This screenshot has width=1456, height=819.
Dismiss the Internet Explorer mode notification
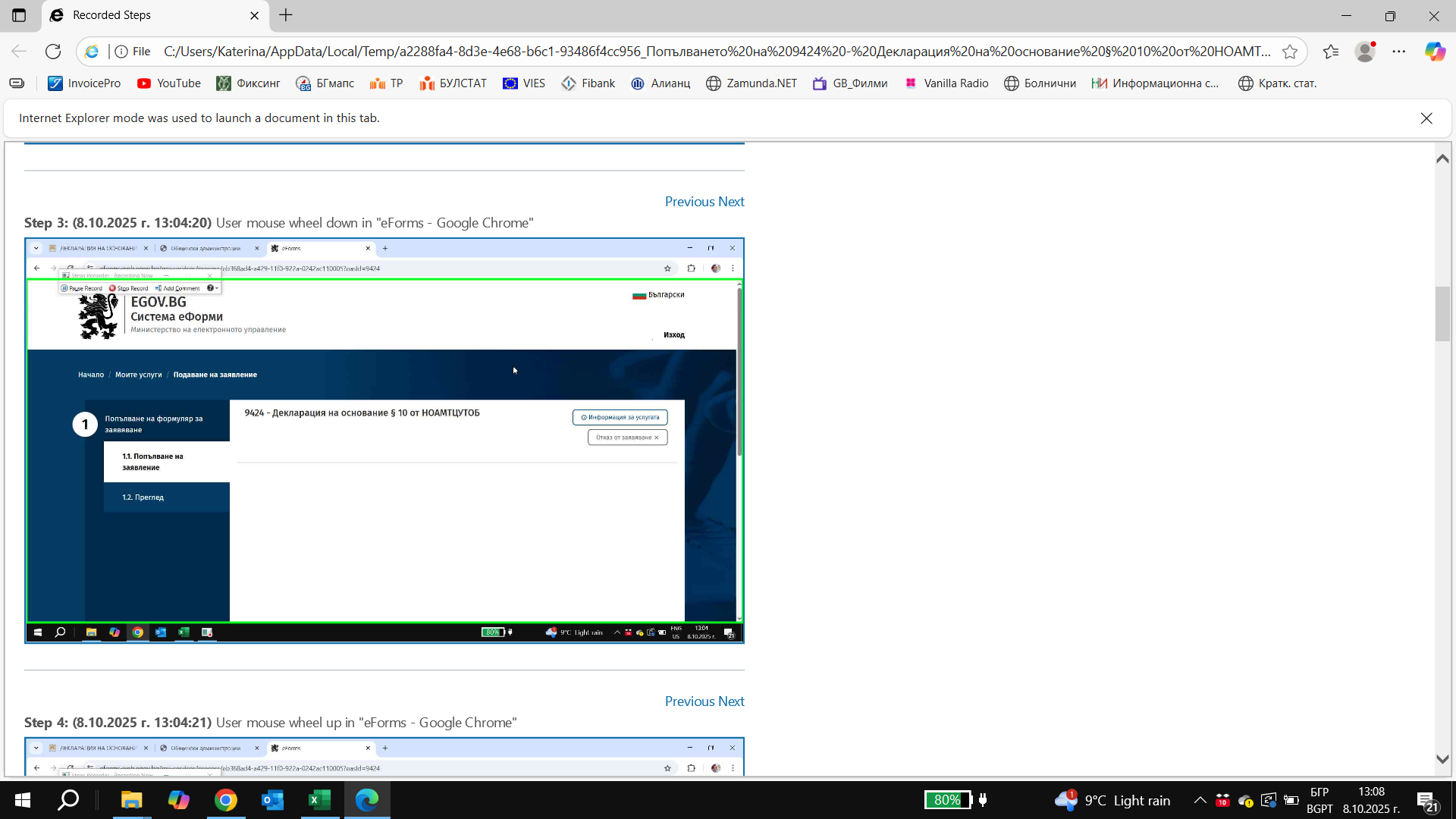[x=1426, y=118]
